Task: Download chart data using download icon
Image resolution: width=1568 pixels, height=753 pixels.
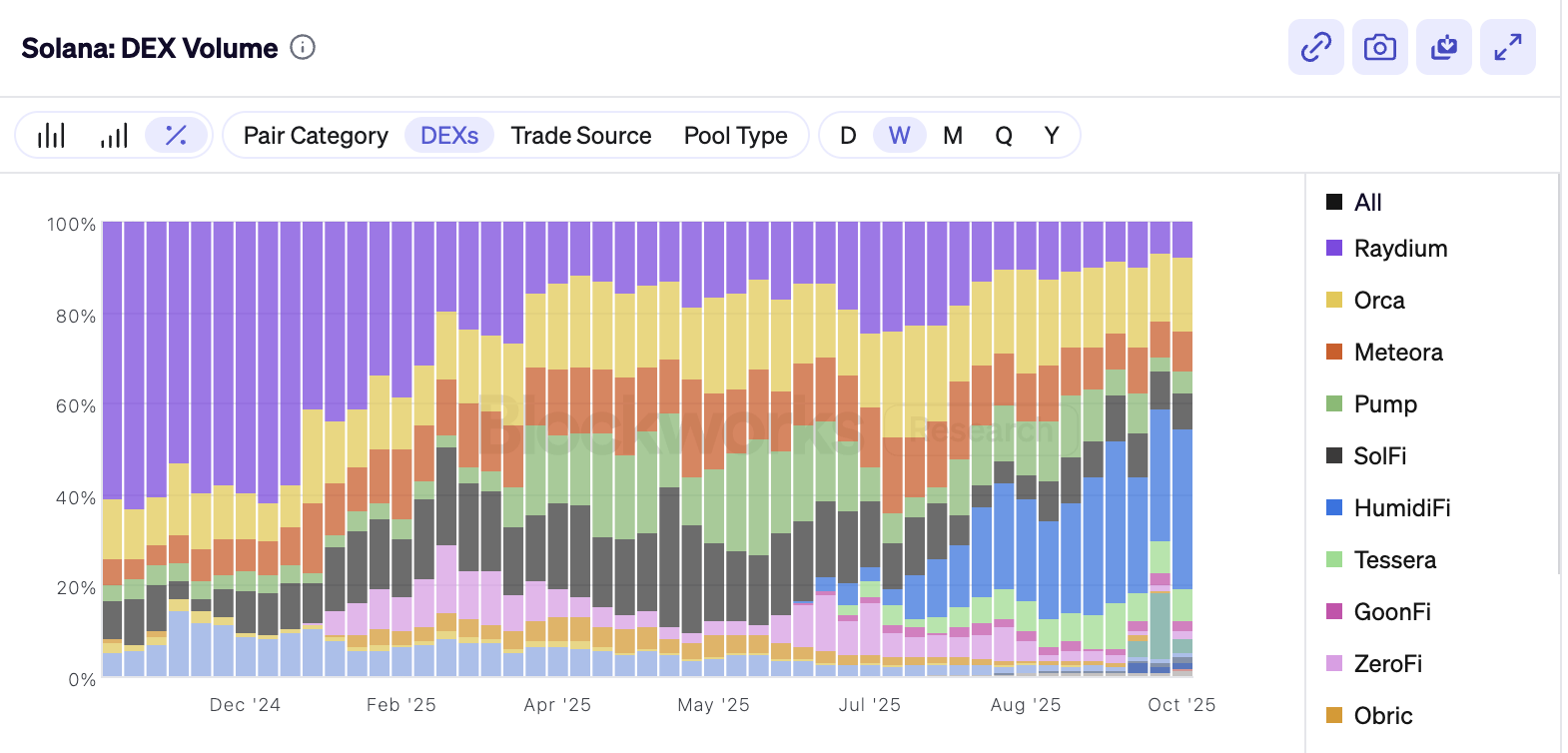Action: pos(1443,47)
